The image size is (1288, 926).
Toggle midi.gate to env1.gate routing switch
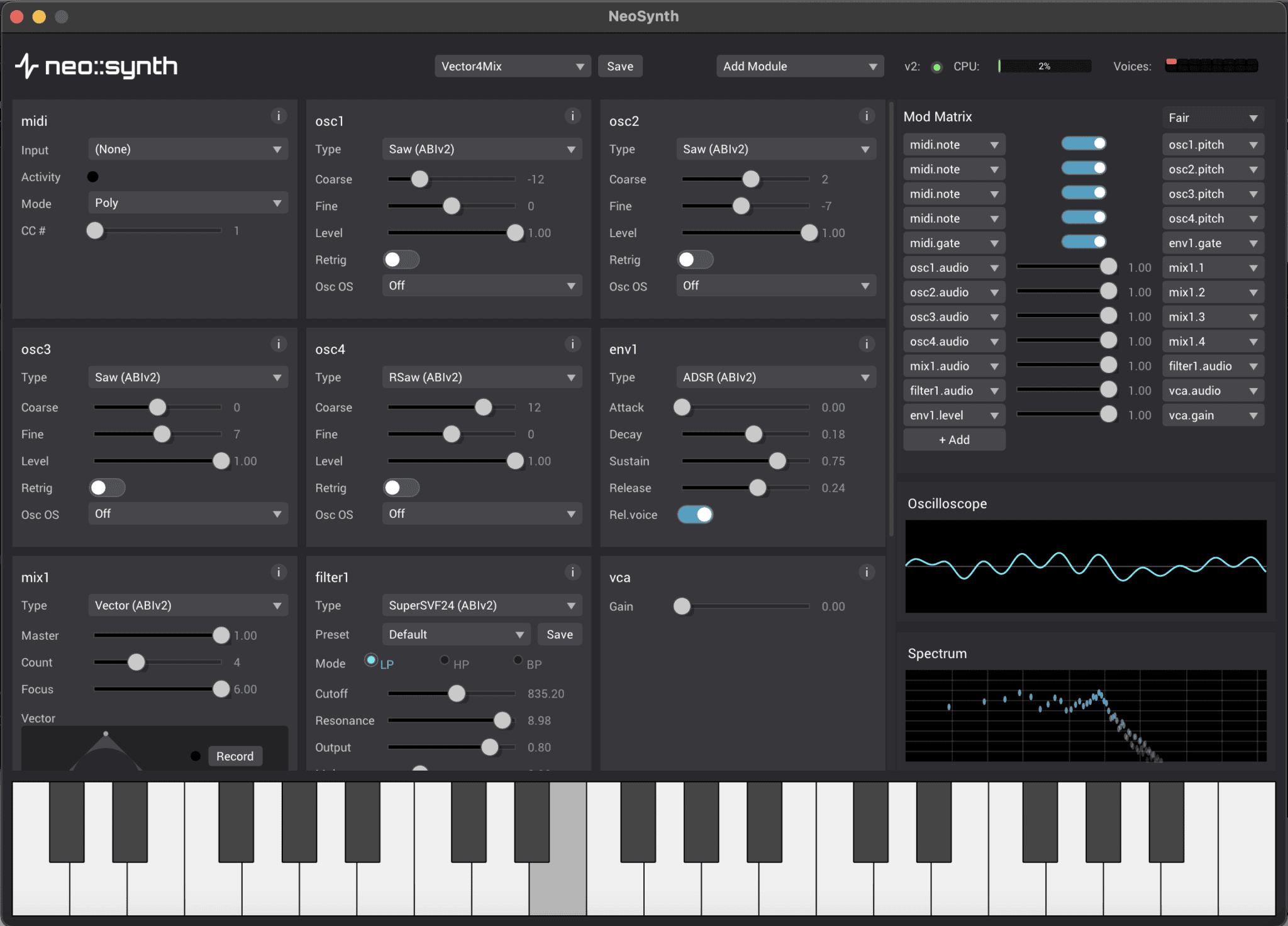pos(1084,242)
